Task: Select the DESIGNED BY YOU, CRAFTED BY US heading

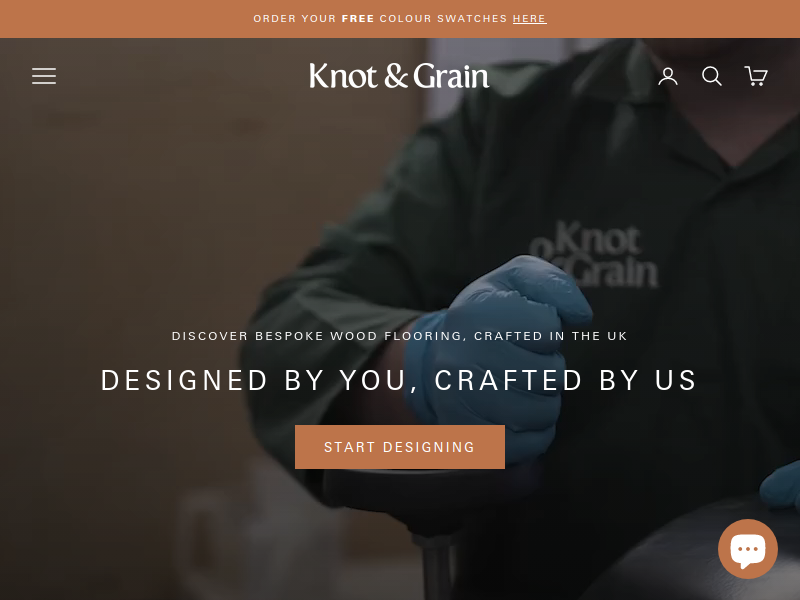Action: tap(399, 380)
